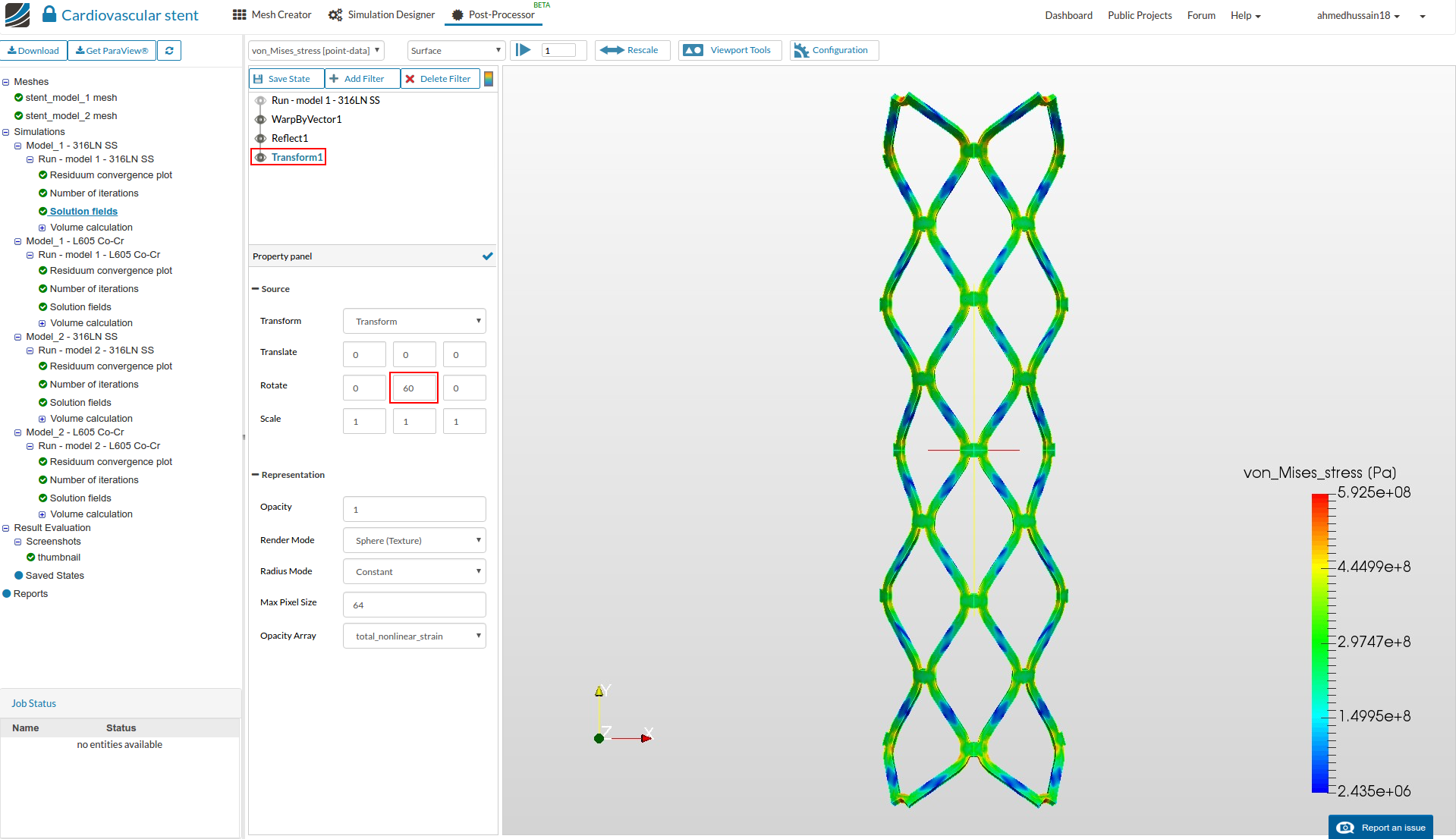
Task: Click the SimScale logo
Action: (x=17, y=14)
